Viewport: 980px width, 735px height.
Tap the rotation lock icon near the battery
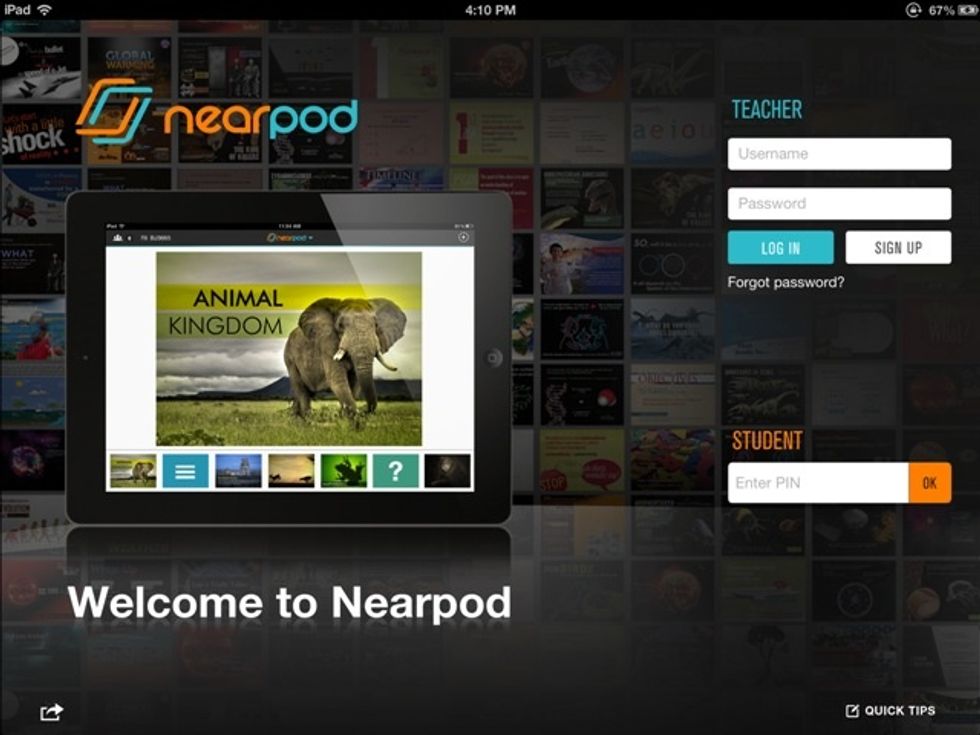pos(912,9)
